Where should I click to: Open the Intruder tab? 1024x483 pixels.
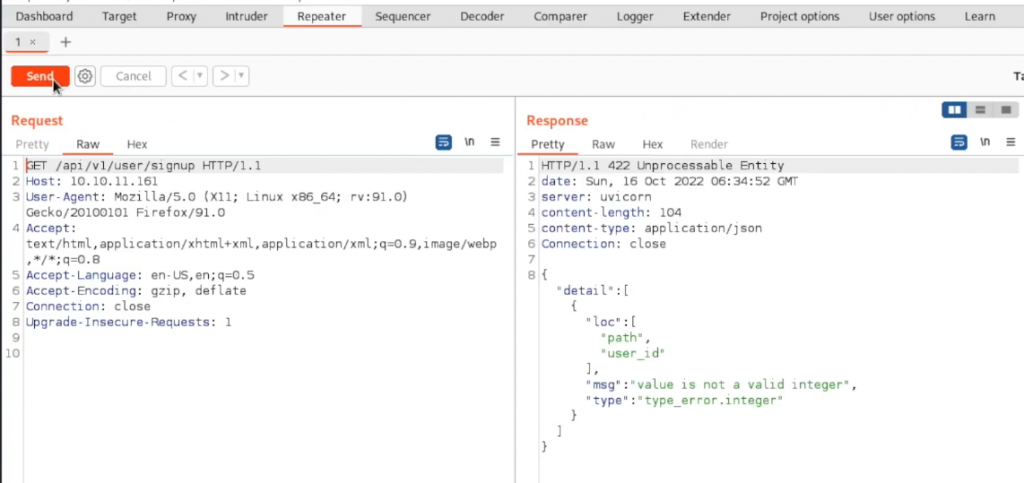(246, 16)
